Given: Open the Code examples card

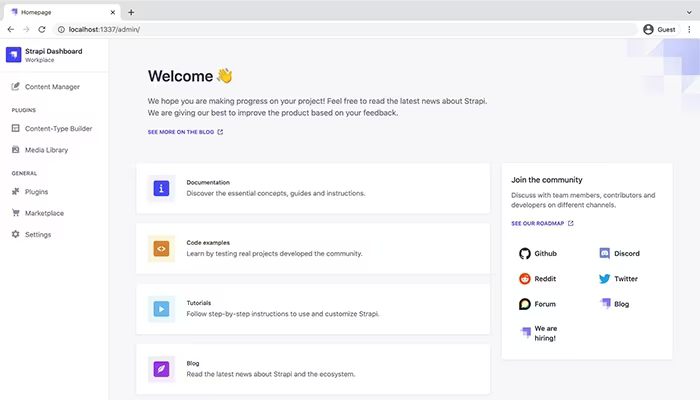Looking at the screenshot, I should coord(313,249).
